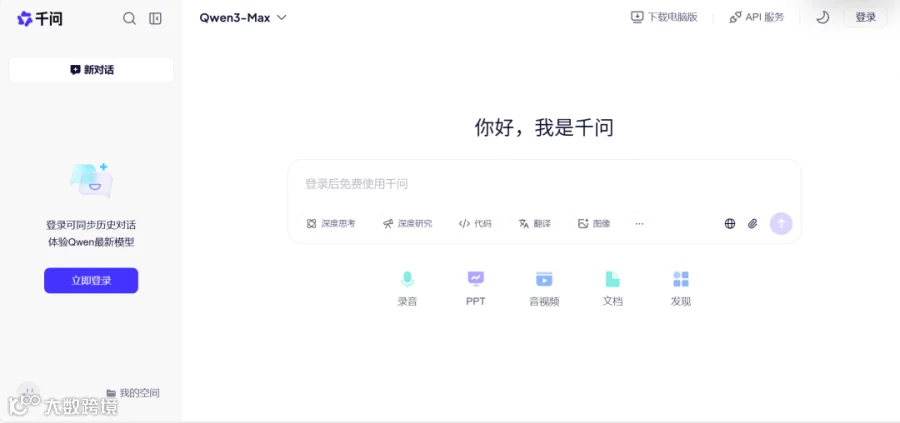The width and height of the screenshot is (900, 423).
Task: Click the 登录 button at top right
Action: [x=866, y=17]
